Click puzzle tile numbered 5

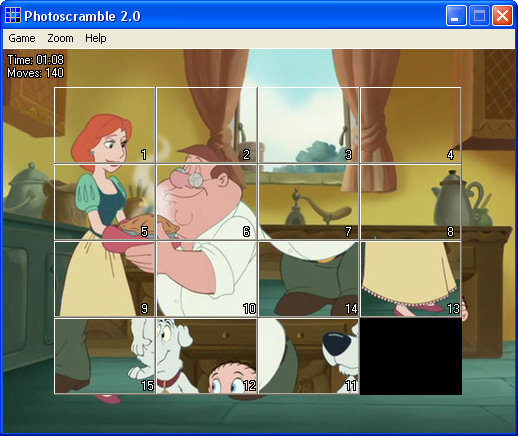pyautogui.click(x=105, y=202)
